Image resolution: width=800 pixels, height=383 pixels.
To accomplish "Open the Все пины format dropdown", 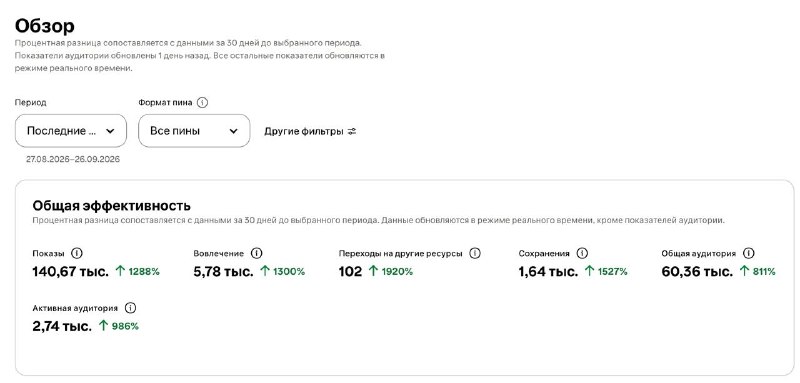I will (194, 131).
